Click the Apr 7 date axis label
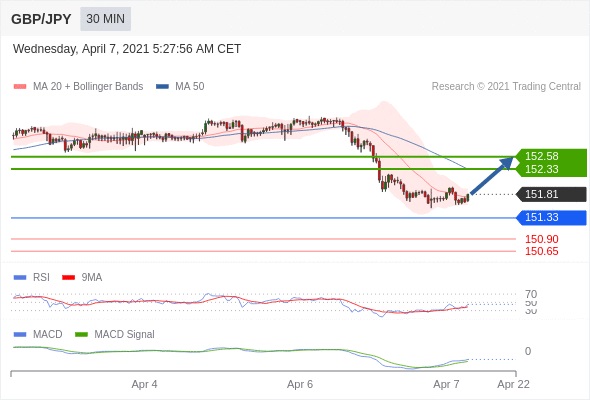The height and width of the screenshot is (400, 590). click(x=446, y=384)
